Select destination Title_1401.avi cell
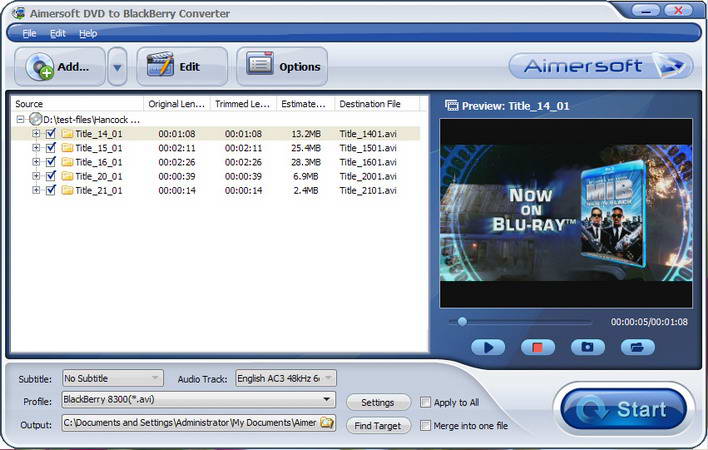Image resolution: width=708 pixels, height=450 pixels. [x=368, y=134]
